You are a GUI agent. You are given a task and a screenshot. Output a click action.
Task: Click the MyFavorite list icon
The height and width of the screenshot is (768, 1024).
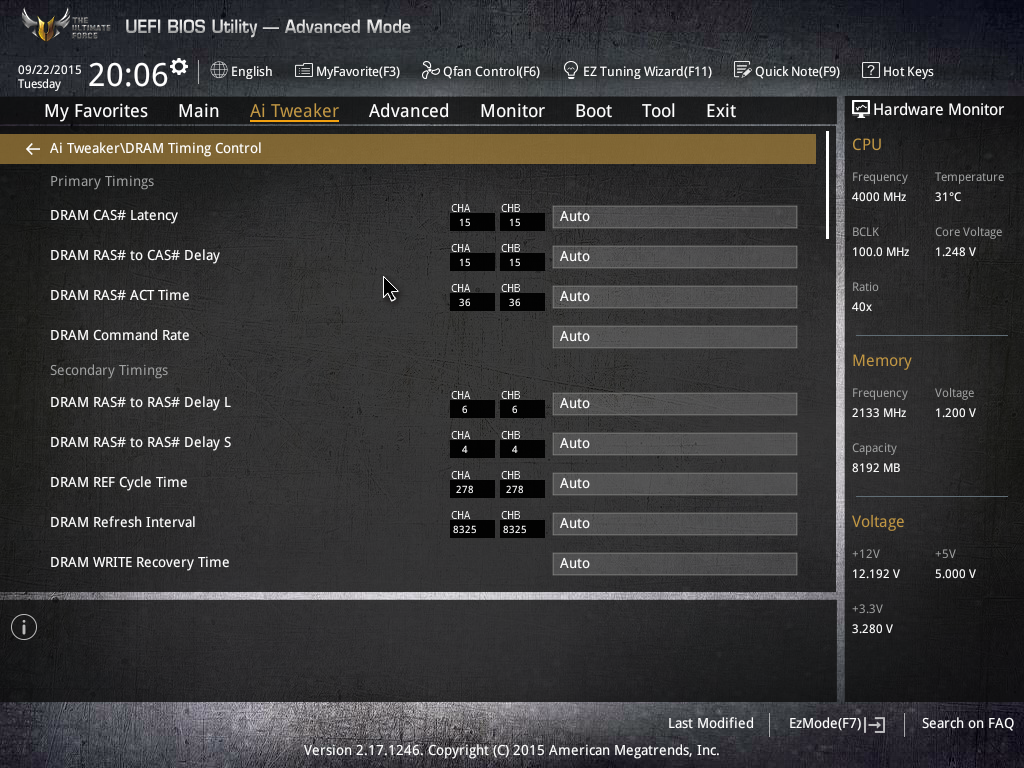(304, 71)
